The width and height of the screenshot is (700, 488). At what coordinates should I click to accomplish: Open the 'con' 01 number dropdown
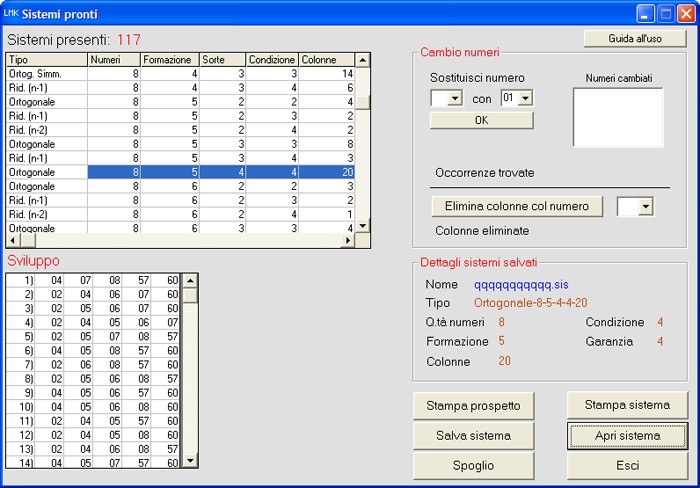point(525,98)
